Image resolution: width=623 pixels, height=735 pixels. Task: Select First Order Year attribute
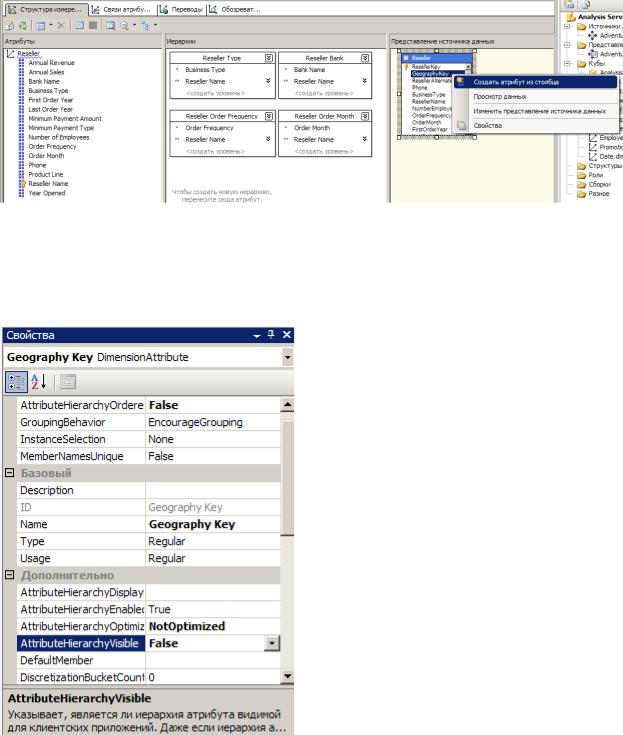pos(51,100)
